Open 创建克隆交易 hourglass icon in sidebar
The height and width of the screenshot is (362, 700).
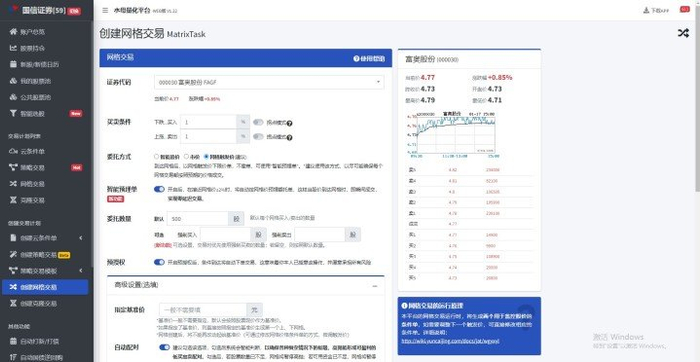[13, 303]
